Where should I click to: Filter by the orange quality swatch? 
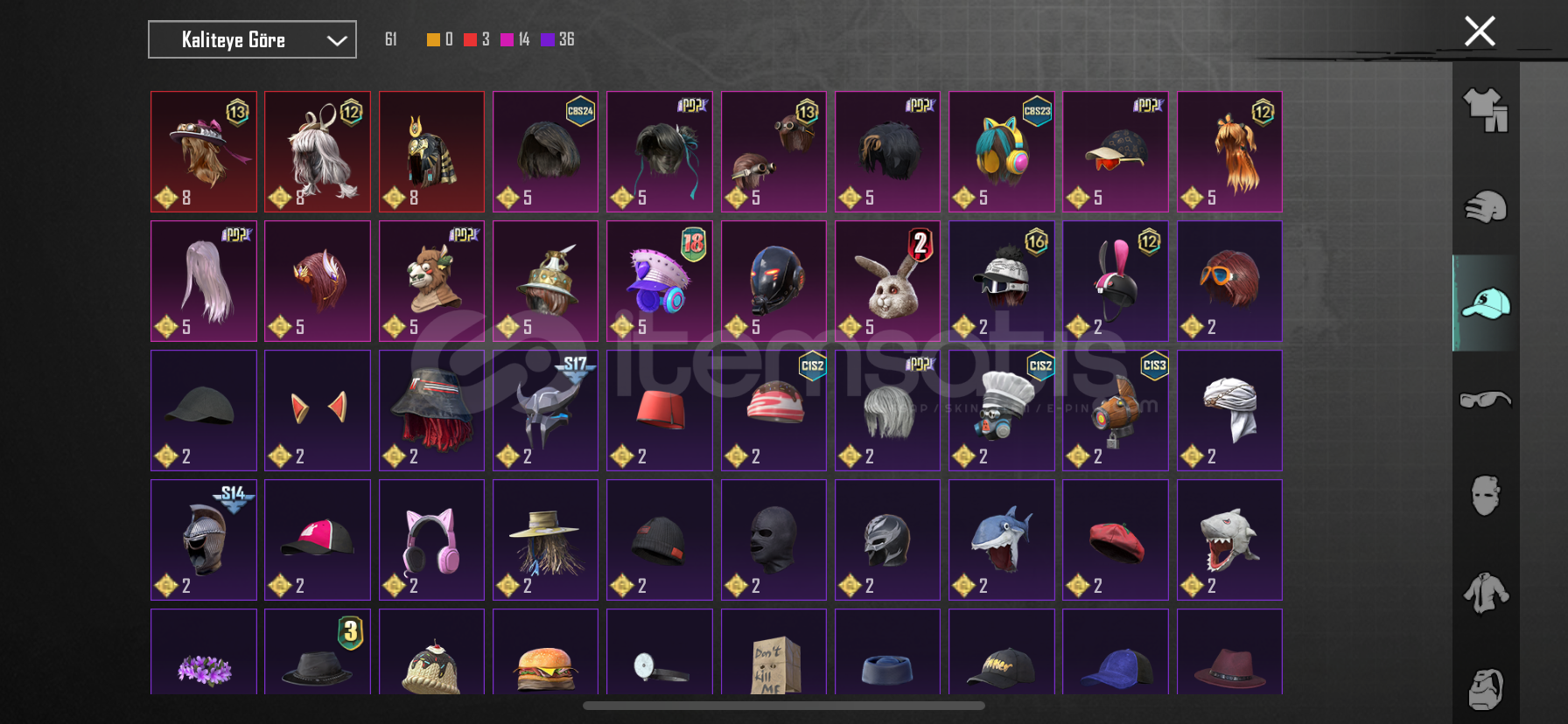[433, 39]
